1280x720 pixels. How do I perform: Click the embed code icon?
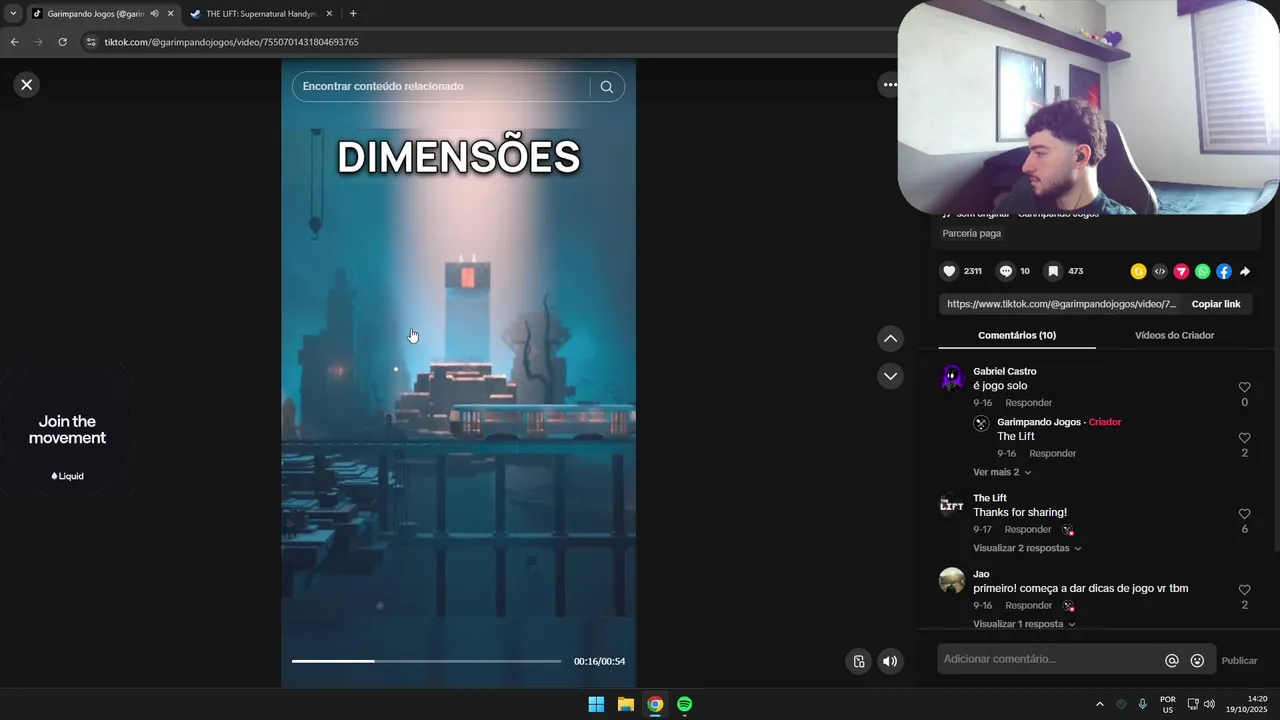[x=1160, y=271]
